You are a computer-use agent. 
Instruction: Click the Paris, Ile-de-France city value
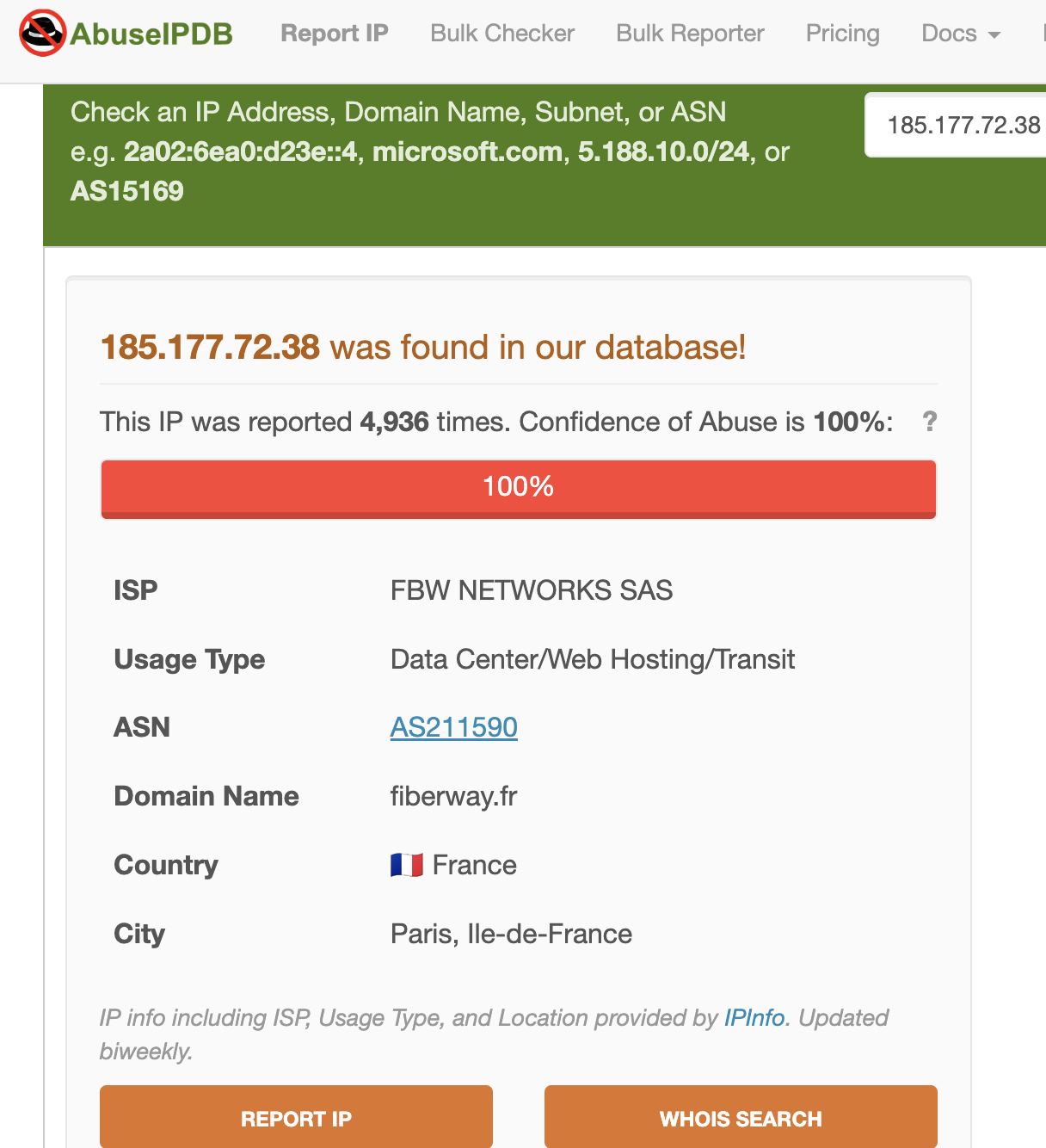[x=511, y=934]
